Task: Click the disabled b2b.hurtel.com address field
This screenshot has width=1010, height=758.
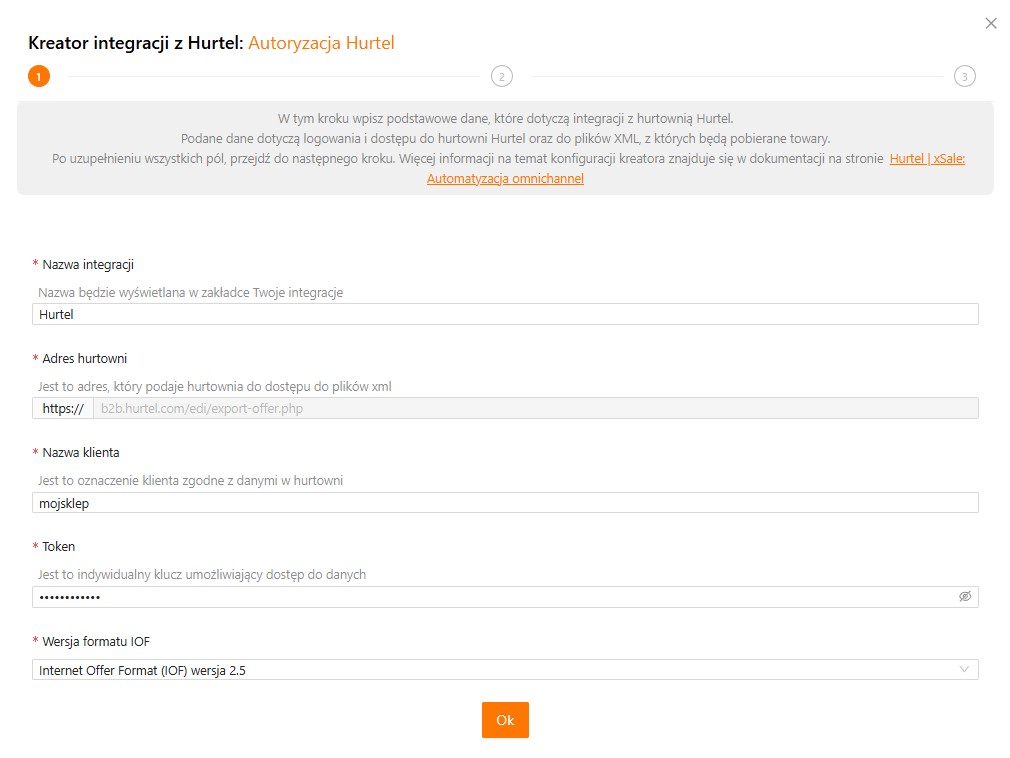Action: click(534, 408)
